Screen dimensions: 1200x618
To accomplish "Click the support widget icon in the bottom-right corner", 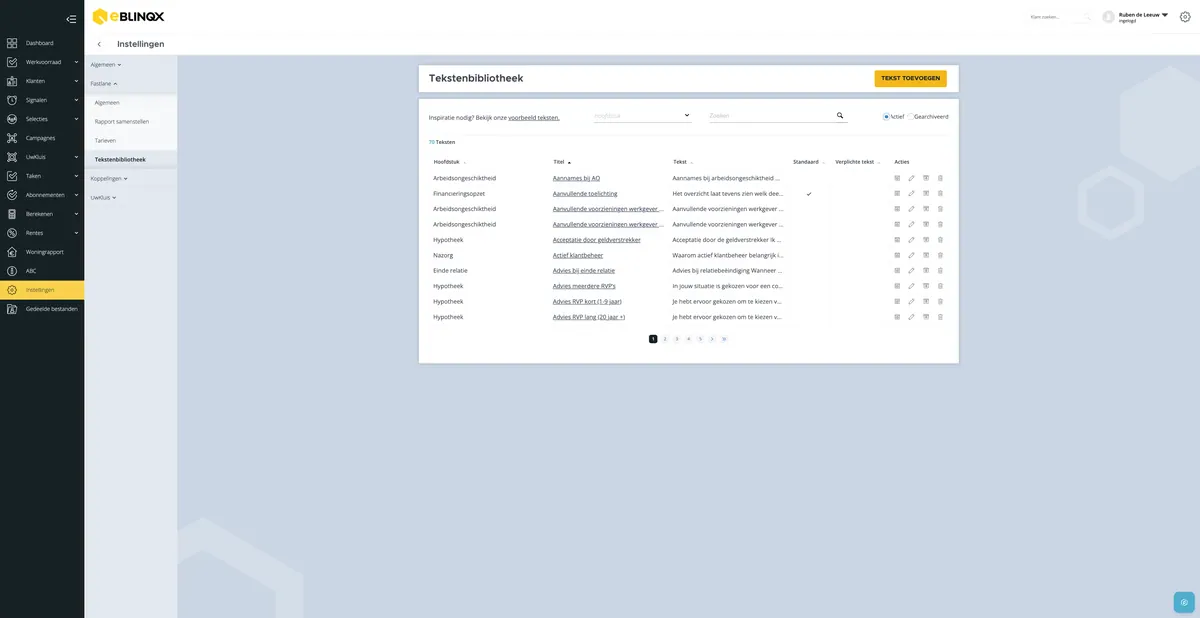I will [1184, 602].
